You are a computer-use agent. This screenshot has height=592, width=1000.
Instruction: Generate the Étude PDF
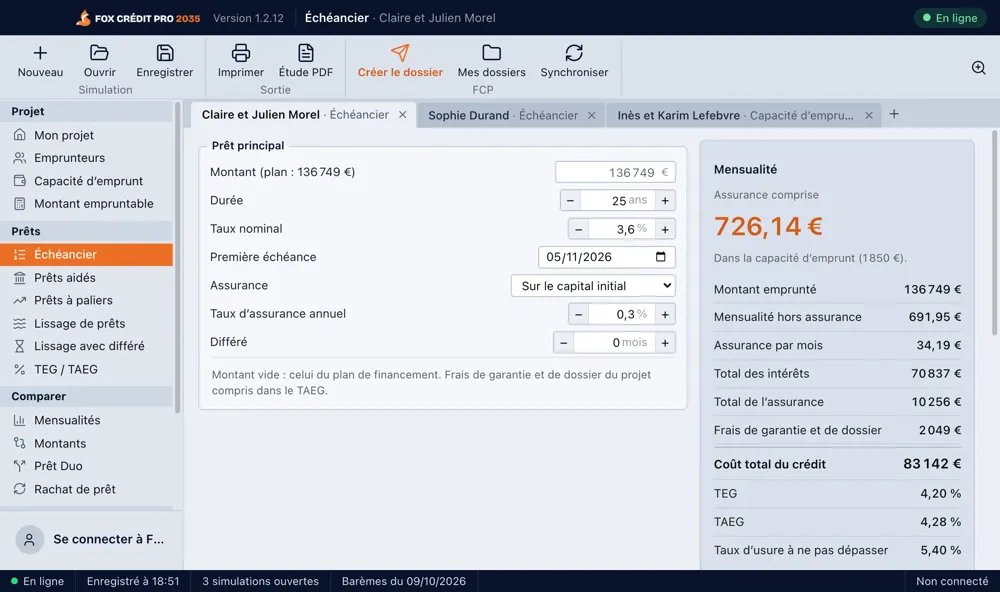(x=305, y=53)
